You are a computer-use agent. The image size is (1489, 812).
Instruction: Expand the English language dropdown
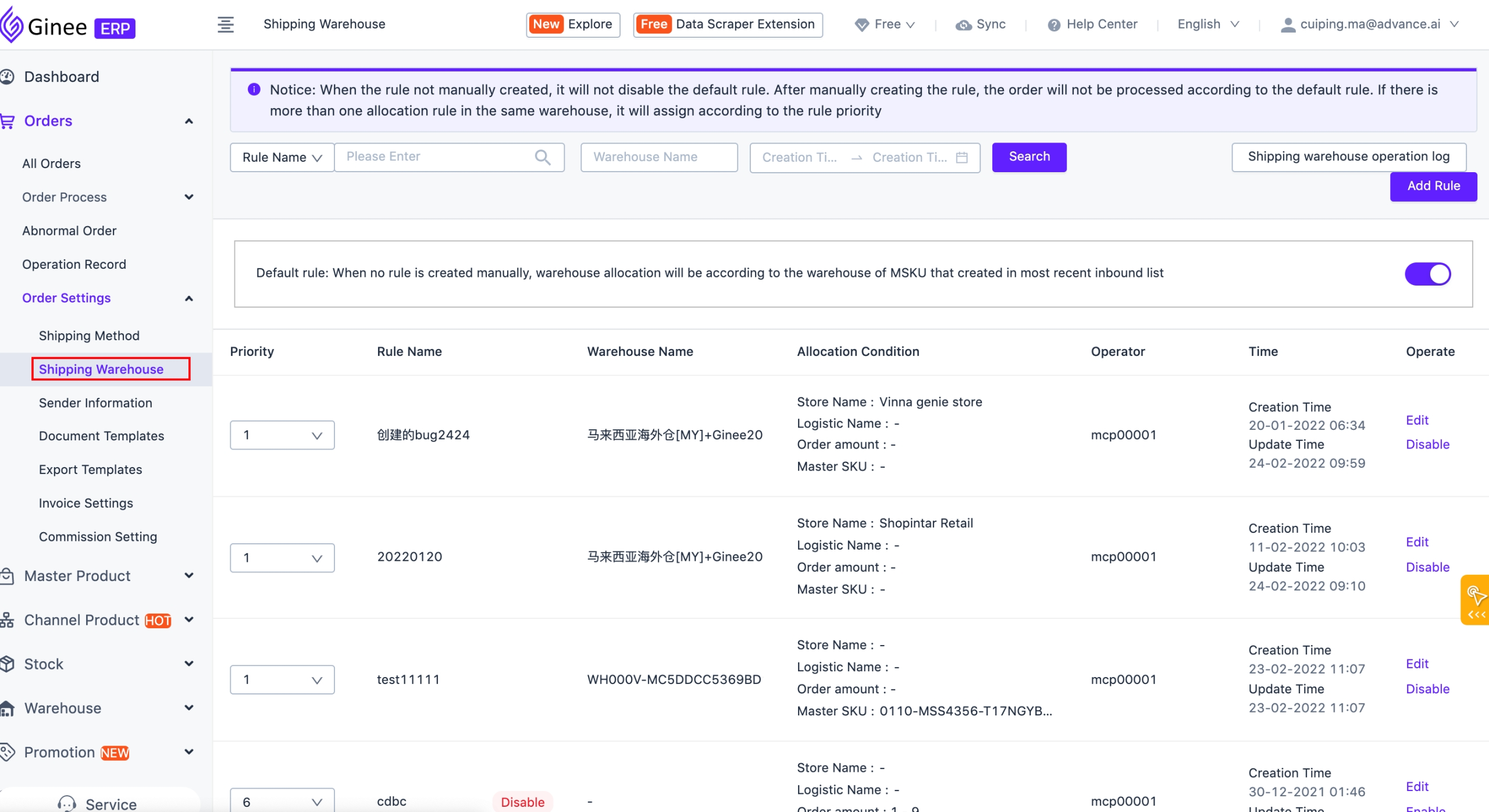[1208, 24]
